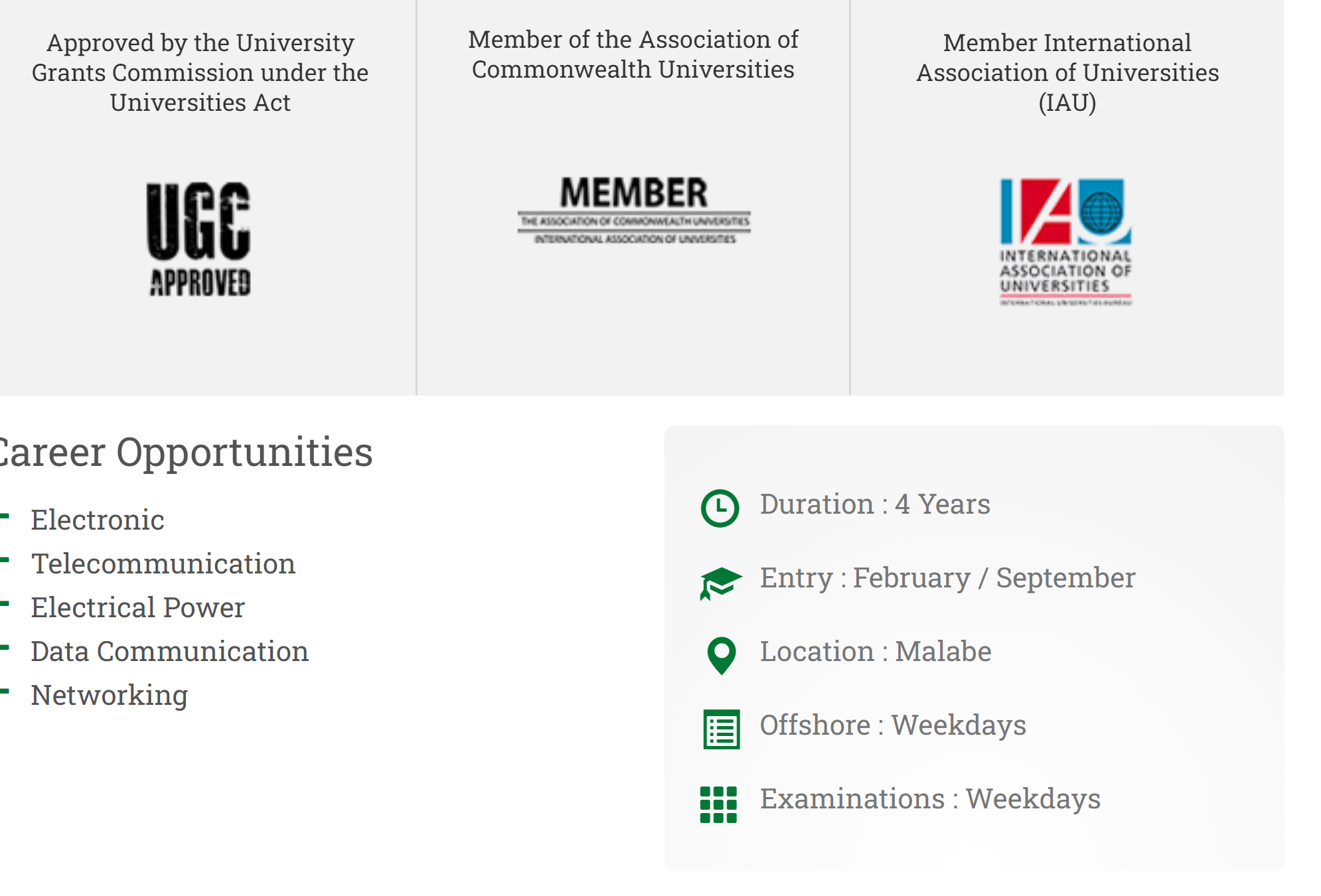Select the Data Communication career item
Screen dimensions: 1321x896
click(170, 651)
